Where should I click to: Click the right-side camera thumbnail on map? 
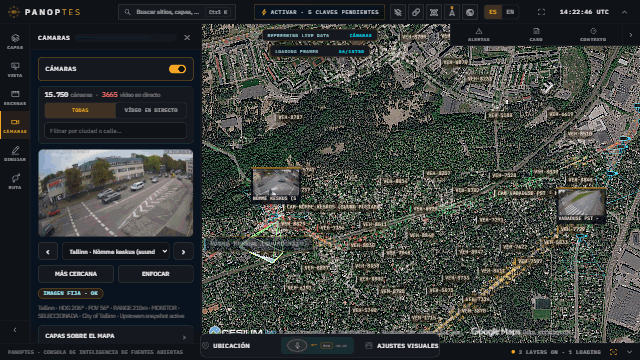(x=581, y=205)
